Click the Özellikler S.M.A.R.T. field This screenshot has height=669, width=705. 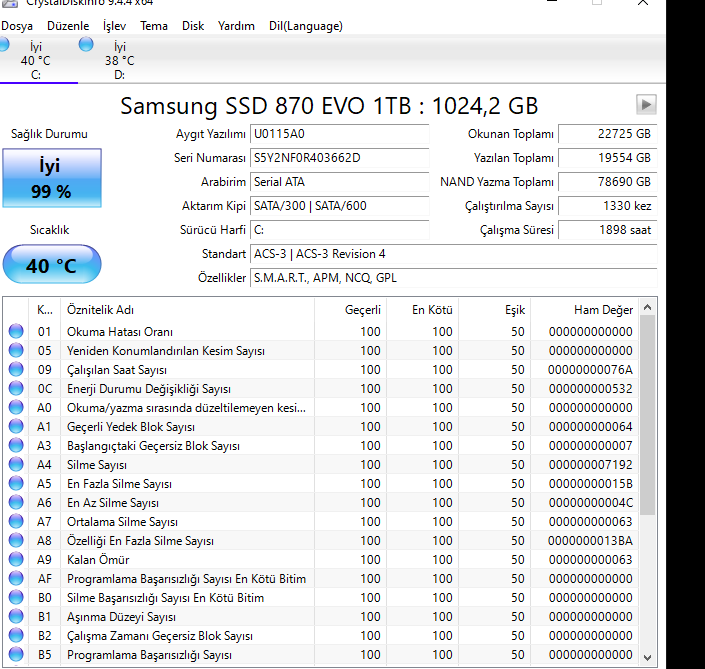453,278
